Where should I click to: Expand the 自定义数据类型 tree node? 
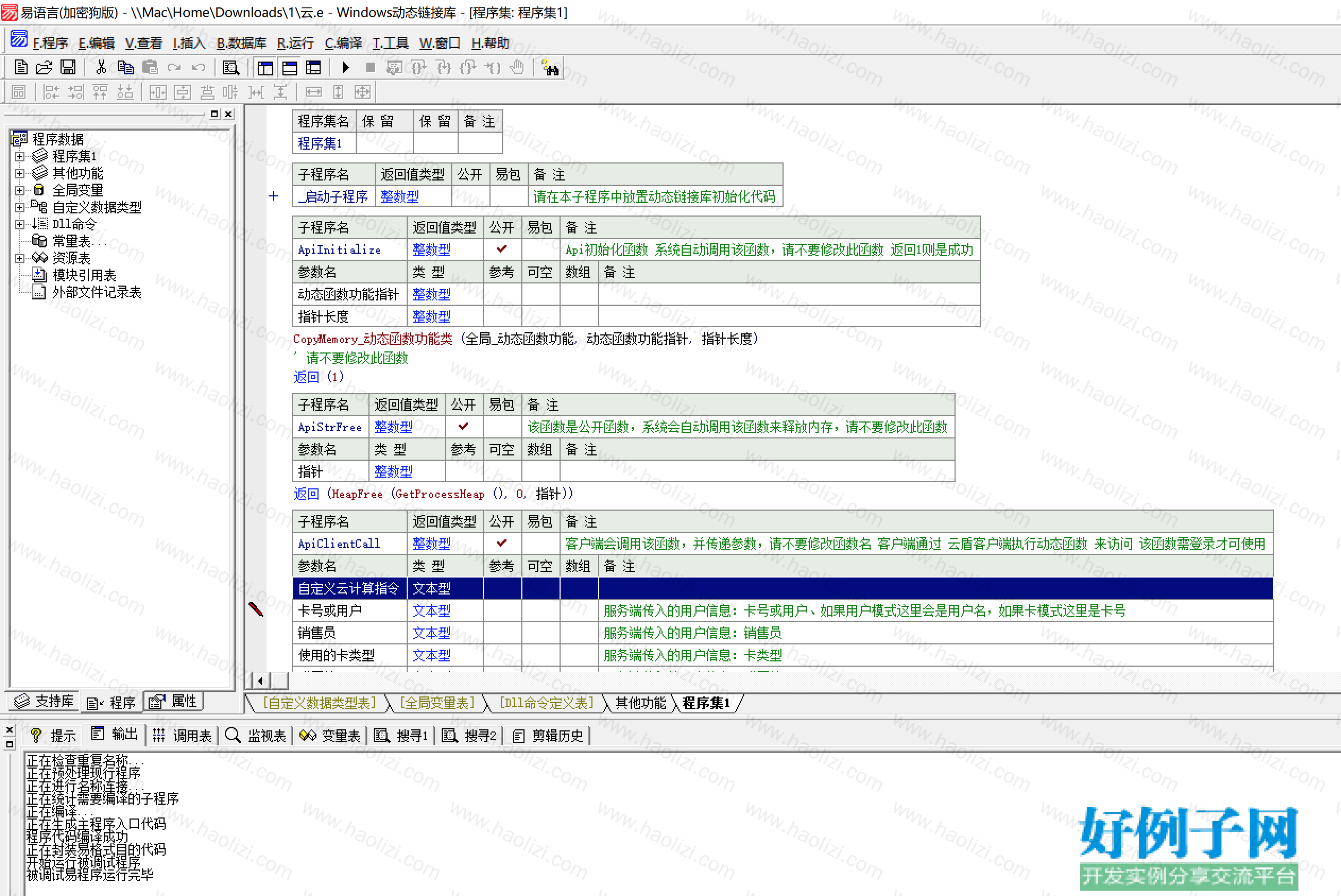point(20,207)
